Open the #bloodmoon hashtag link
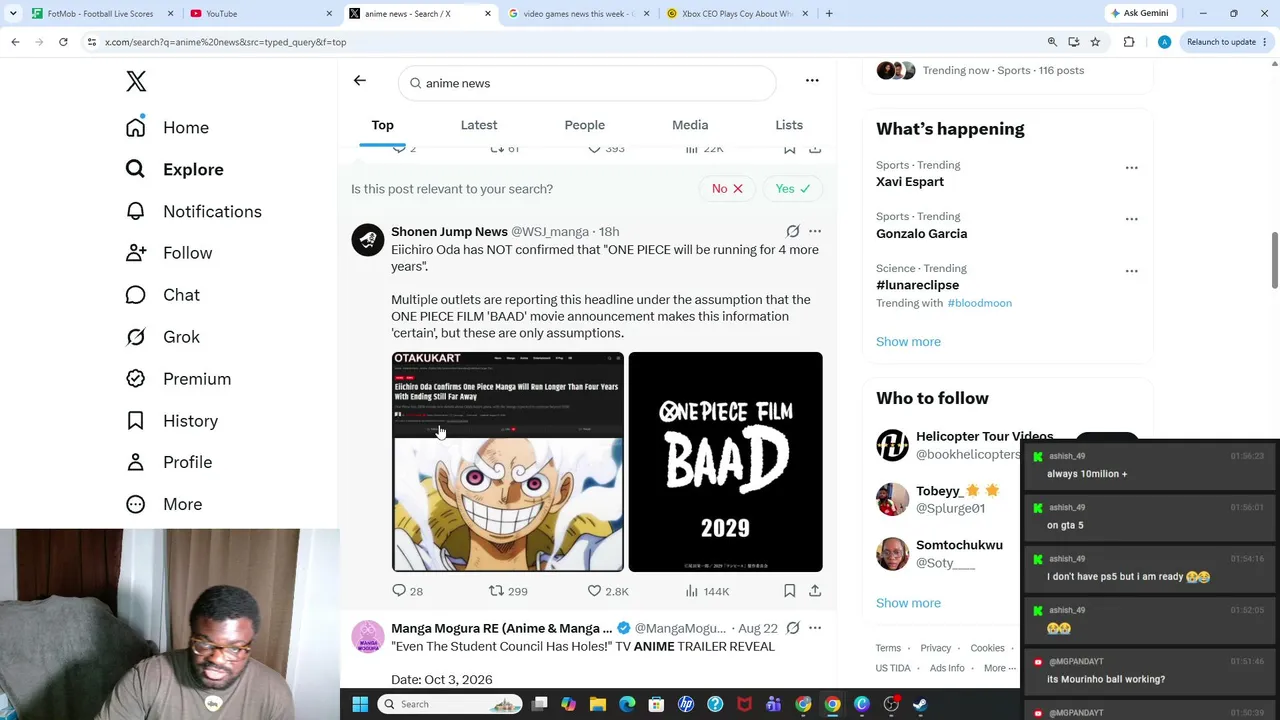 (x=980, y=303)
